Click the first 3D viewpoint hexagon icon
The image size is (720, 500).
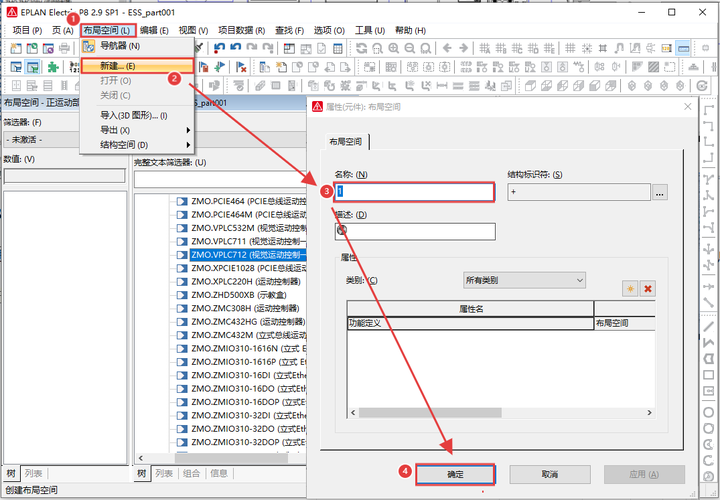point(632,86)
